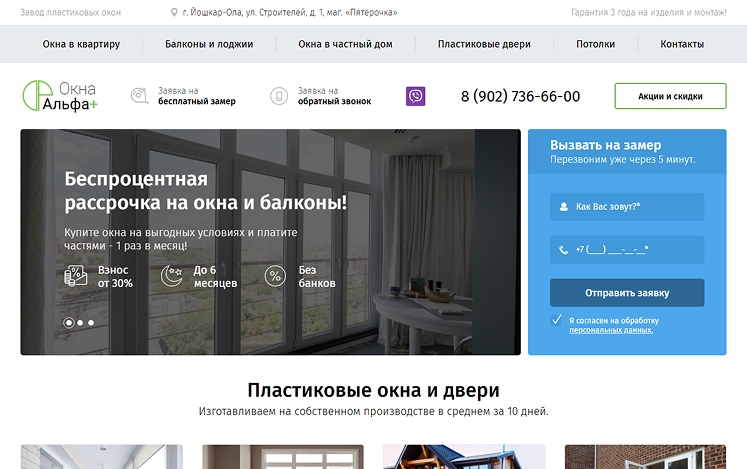Open Пластиковые двери menu item
Viewport: 747px width, 469px height.
tap(484, 44)
